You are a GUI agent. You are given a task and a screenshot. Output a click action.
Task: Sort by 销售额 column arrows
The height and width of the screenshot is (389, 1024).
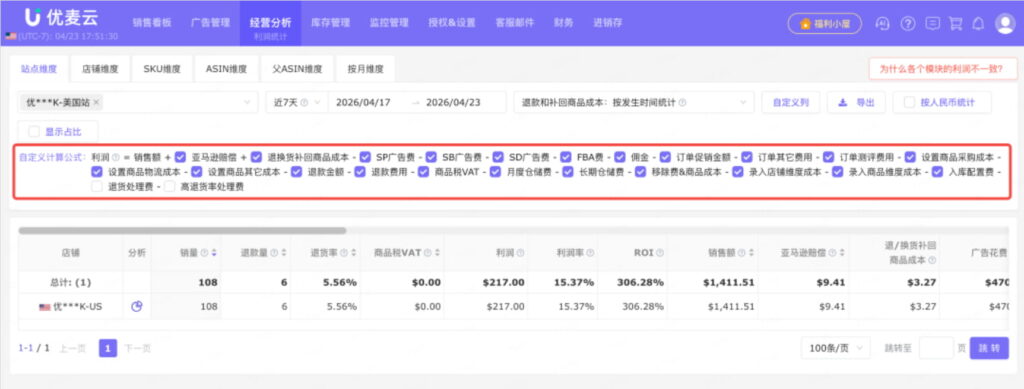point(752,253)
